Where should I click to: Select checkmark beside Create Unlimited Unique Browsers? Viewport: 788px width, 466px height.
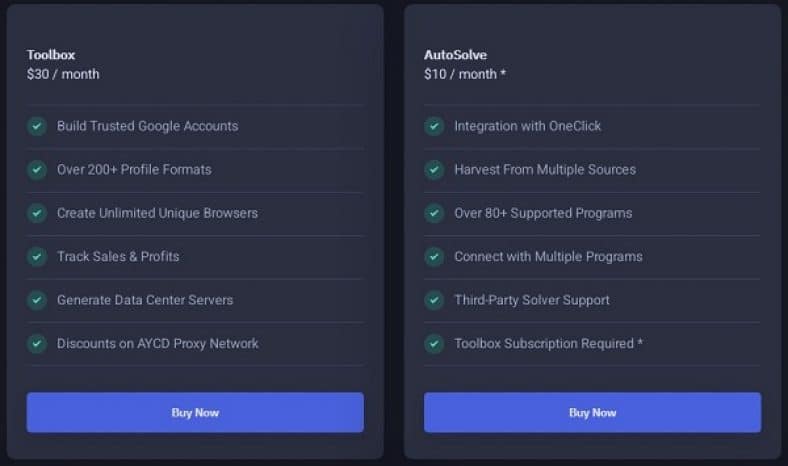tap(37, 213)
